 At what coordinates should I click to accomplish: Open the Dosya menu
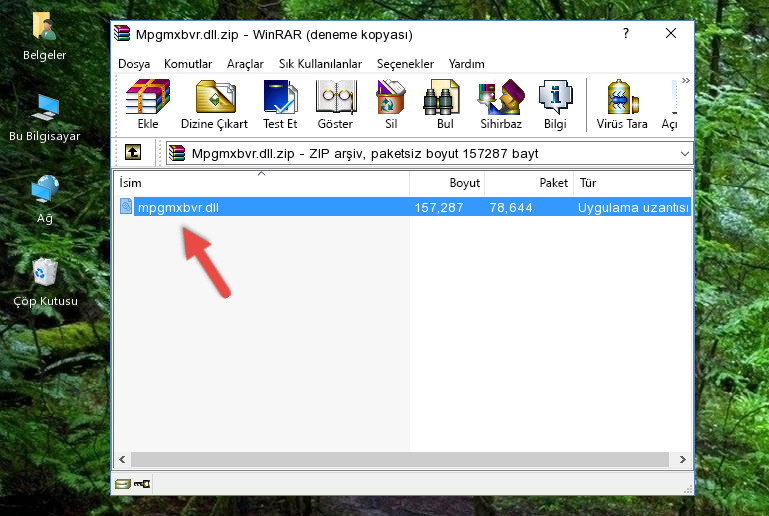(134, 64)
